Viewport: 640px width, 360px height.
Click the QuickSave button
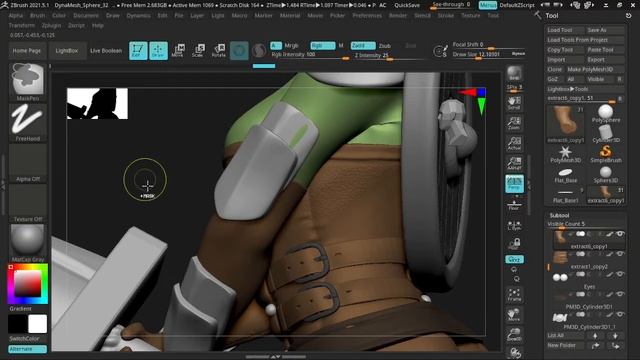click(407, 5)
